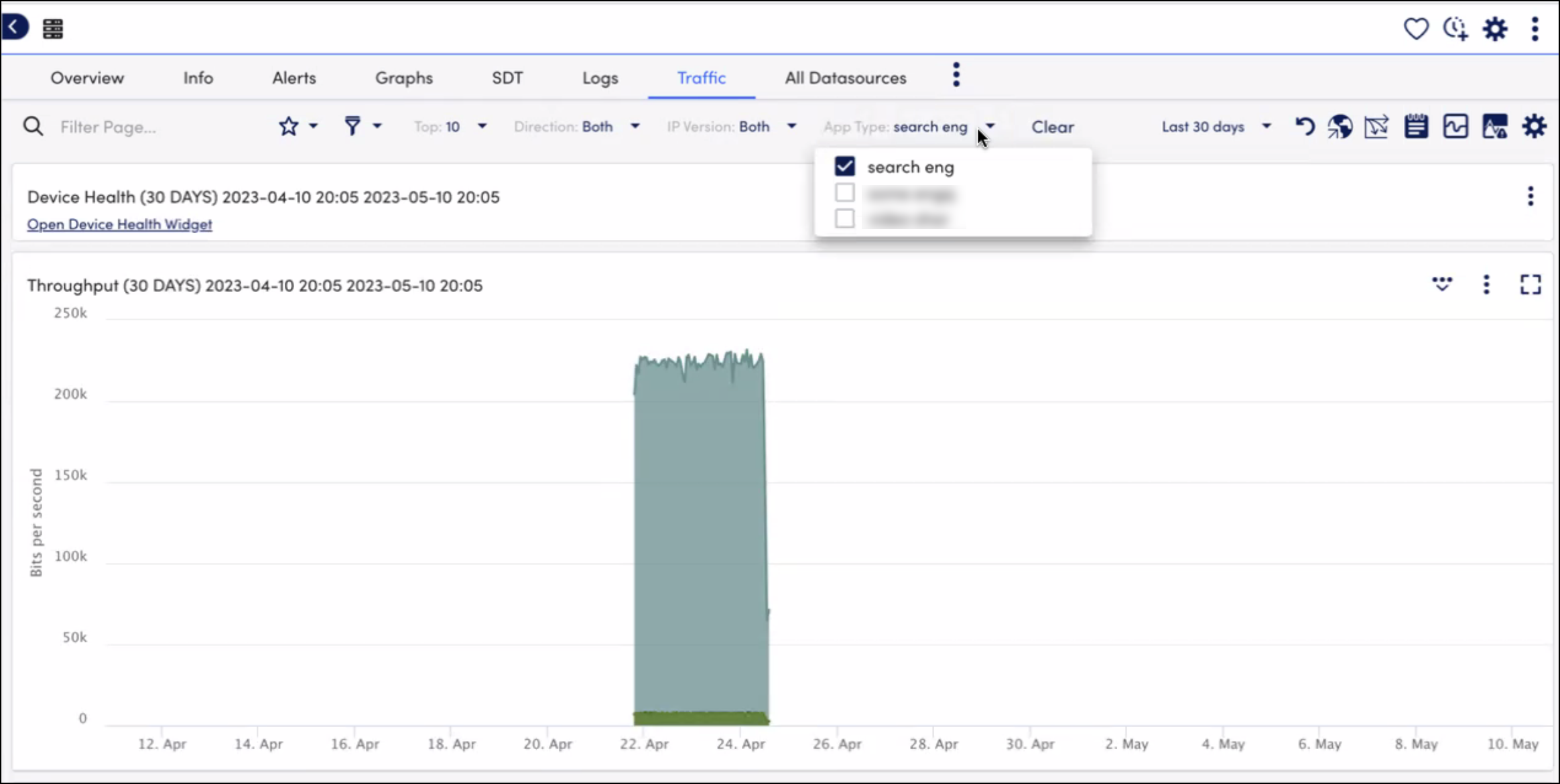Open device settings gear in header

[x=1495, y=29]
